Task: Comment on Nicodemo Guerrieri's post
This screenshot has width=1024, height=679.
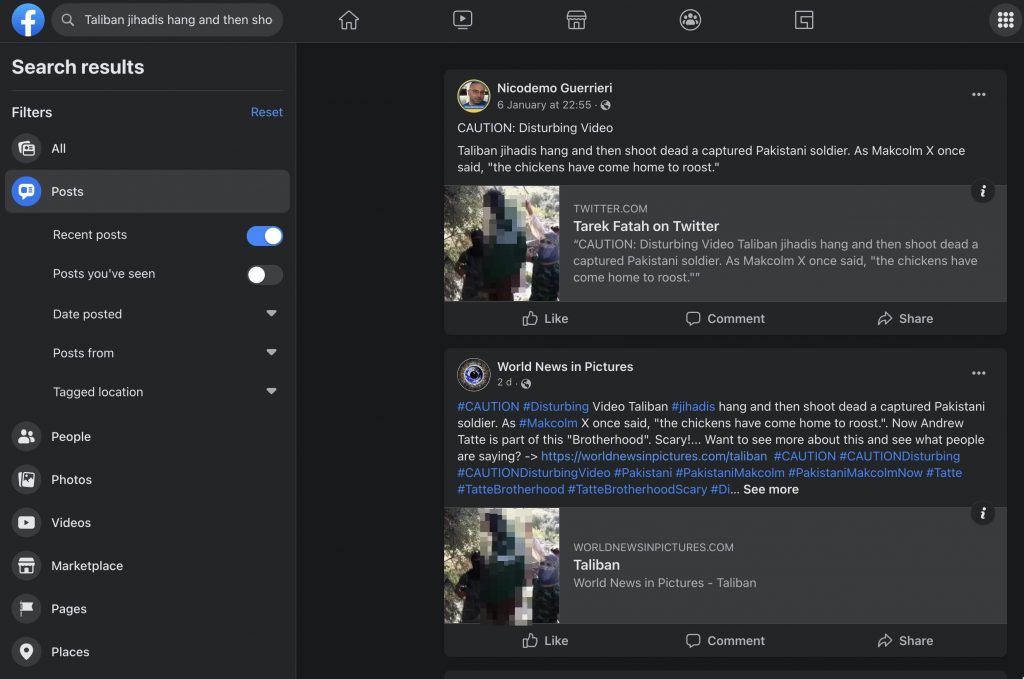Action: coord(725,319)
